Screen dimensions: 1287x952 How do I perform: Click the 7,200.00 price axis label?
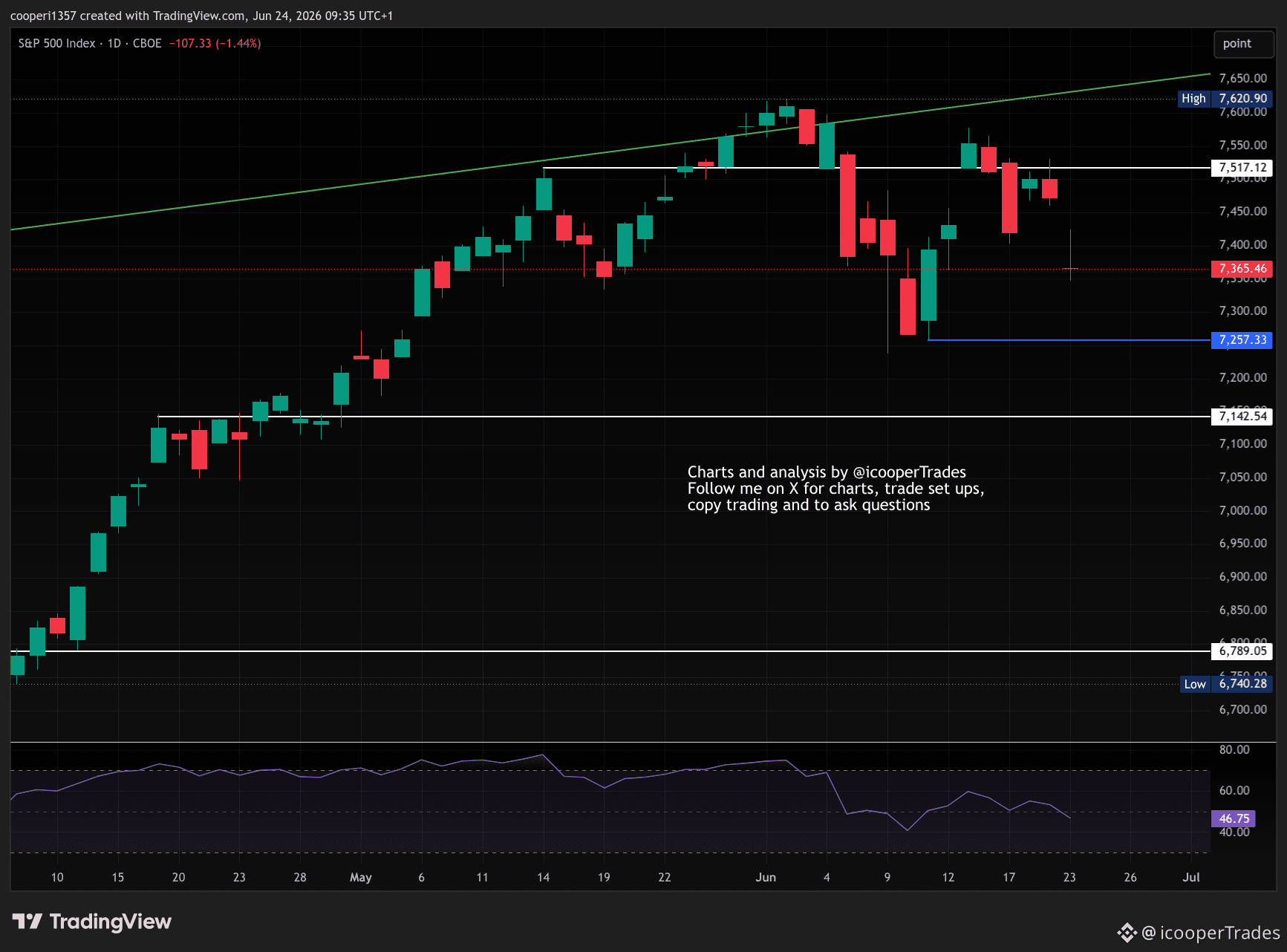1243,377
